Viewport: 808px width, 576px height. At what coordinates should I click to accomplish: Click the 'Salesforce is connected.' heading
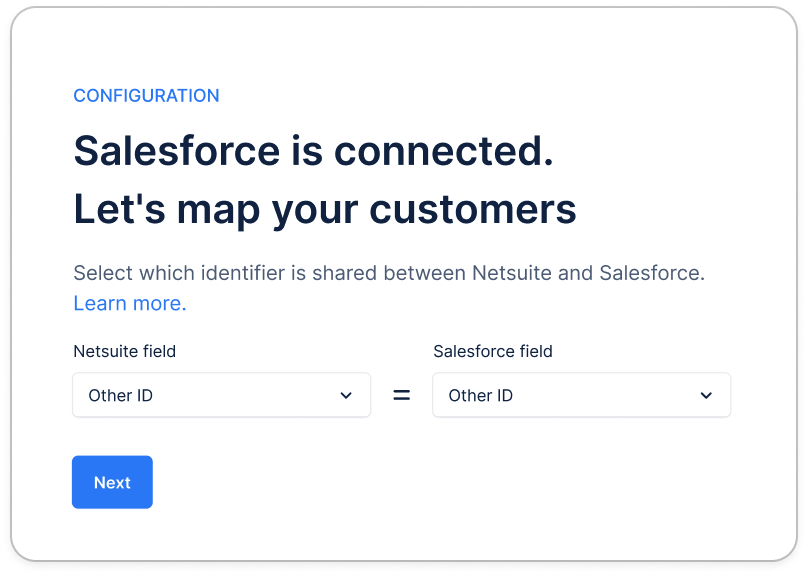pos(313,151)
